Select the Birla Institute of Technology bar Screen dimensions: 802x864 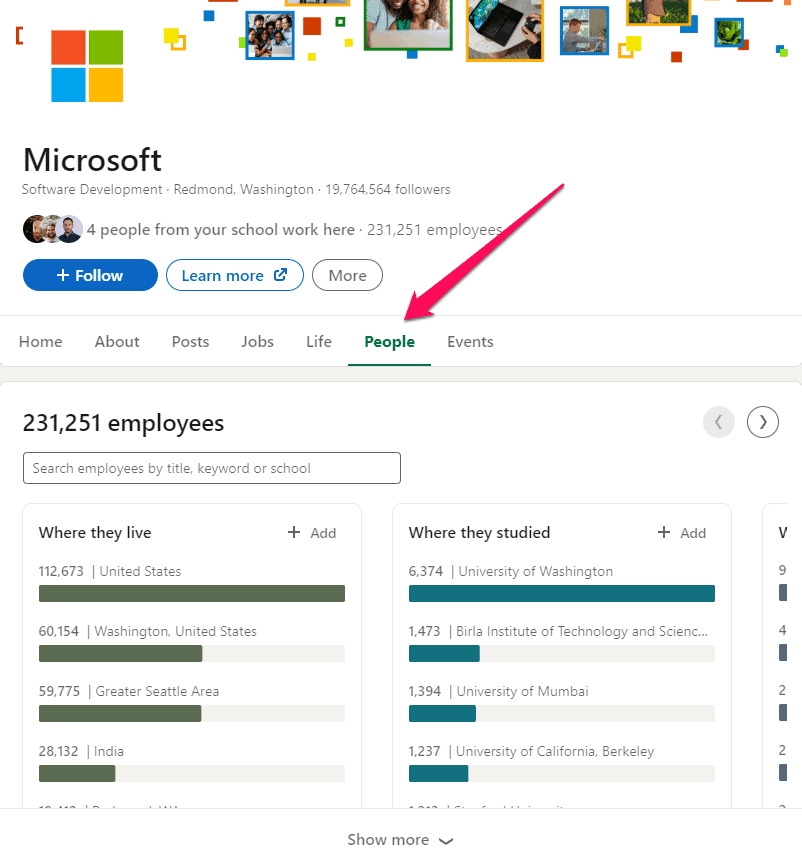pyautogui.click(x=562, y=654)
